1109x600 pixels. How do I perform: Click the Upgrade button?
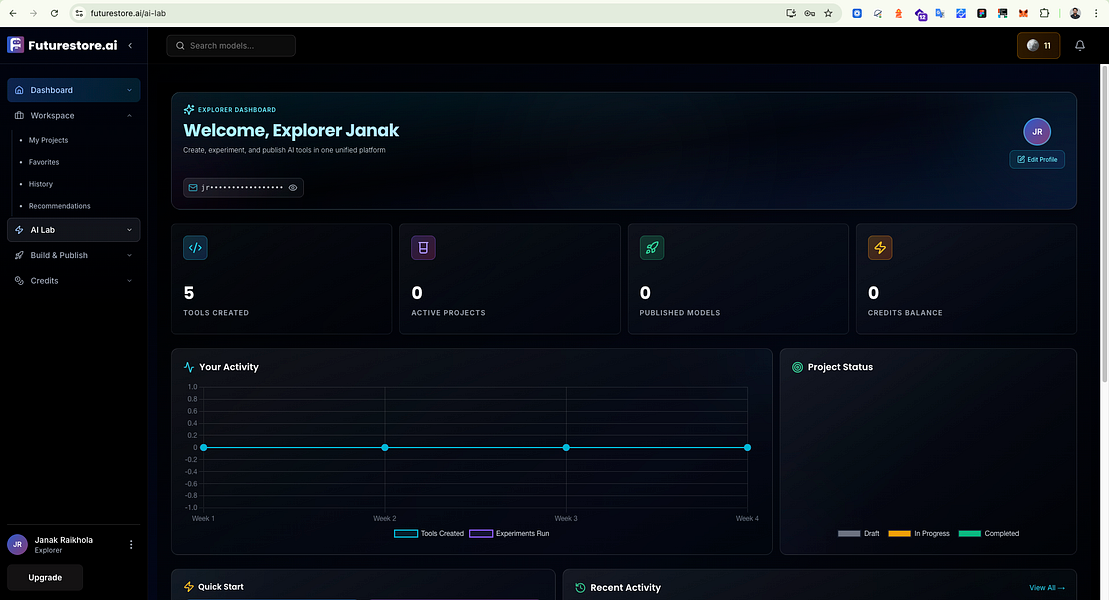(x=45, y=577)
